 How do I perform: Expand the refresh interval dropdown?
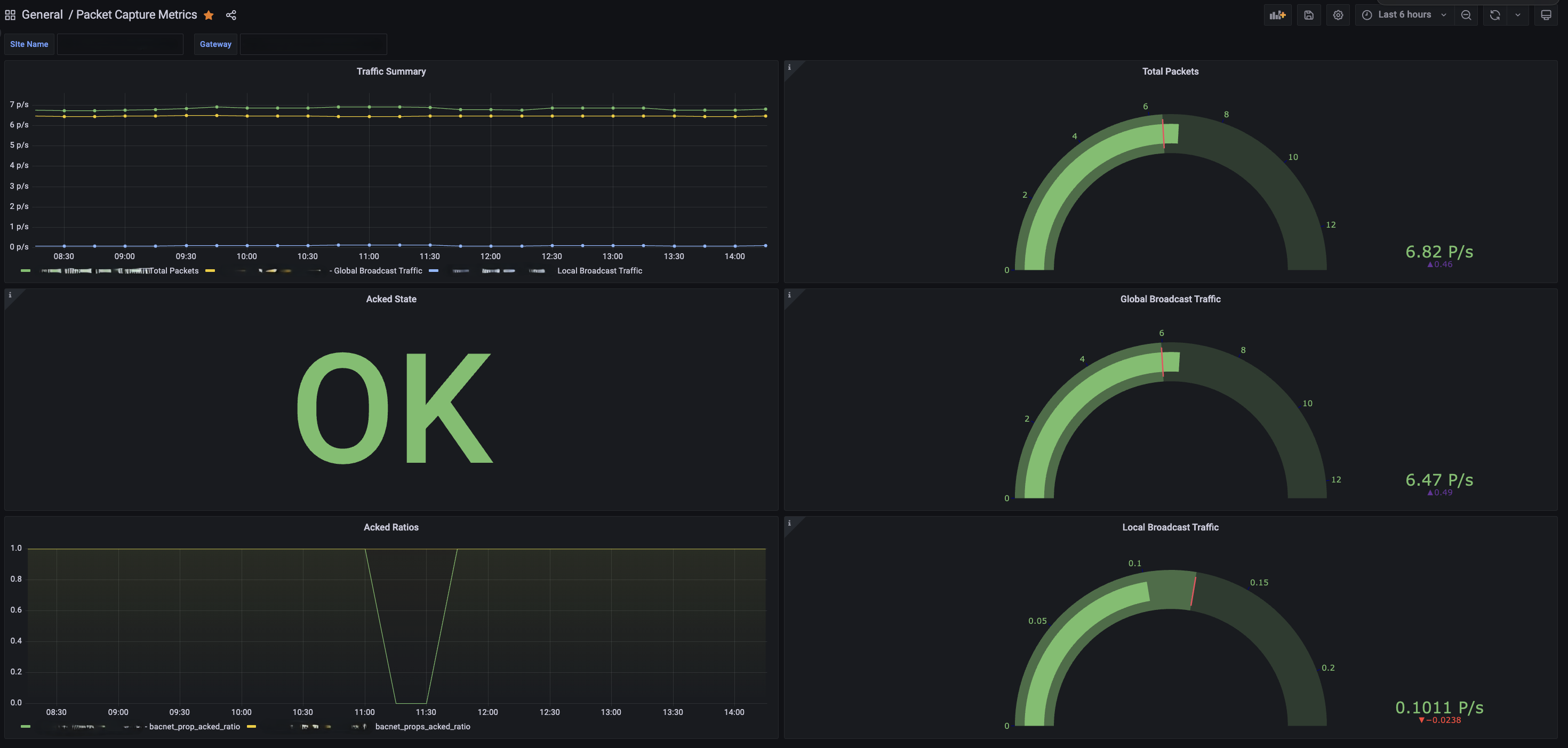[x=1518, y=15]
